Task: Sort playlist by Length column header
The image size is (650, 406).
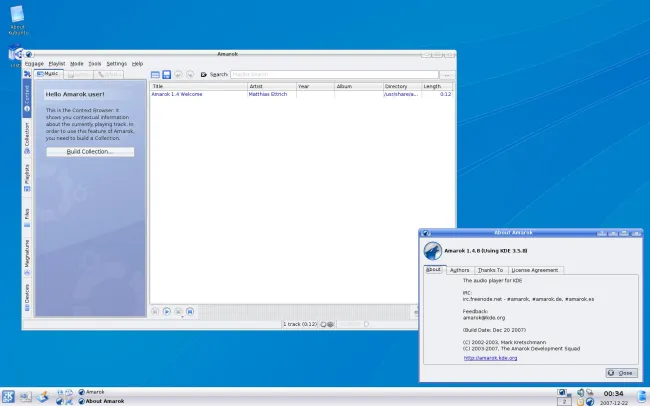Action: tap(437, 86)
